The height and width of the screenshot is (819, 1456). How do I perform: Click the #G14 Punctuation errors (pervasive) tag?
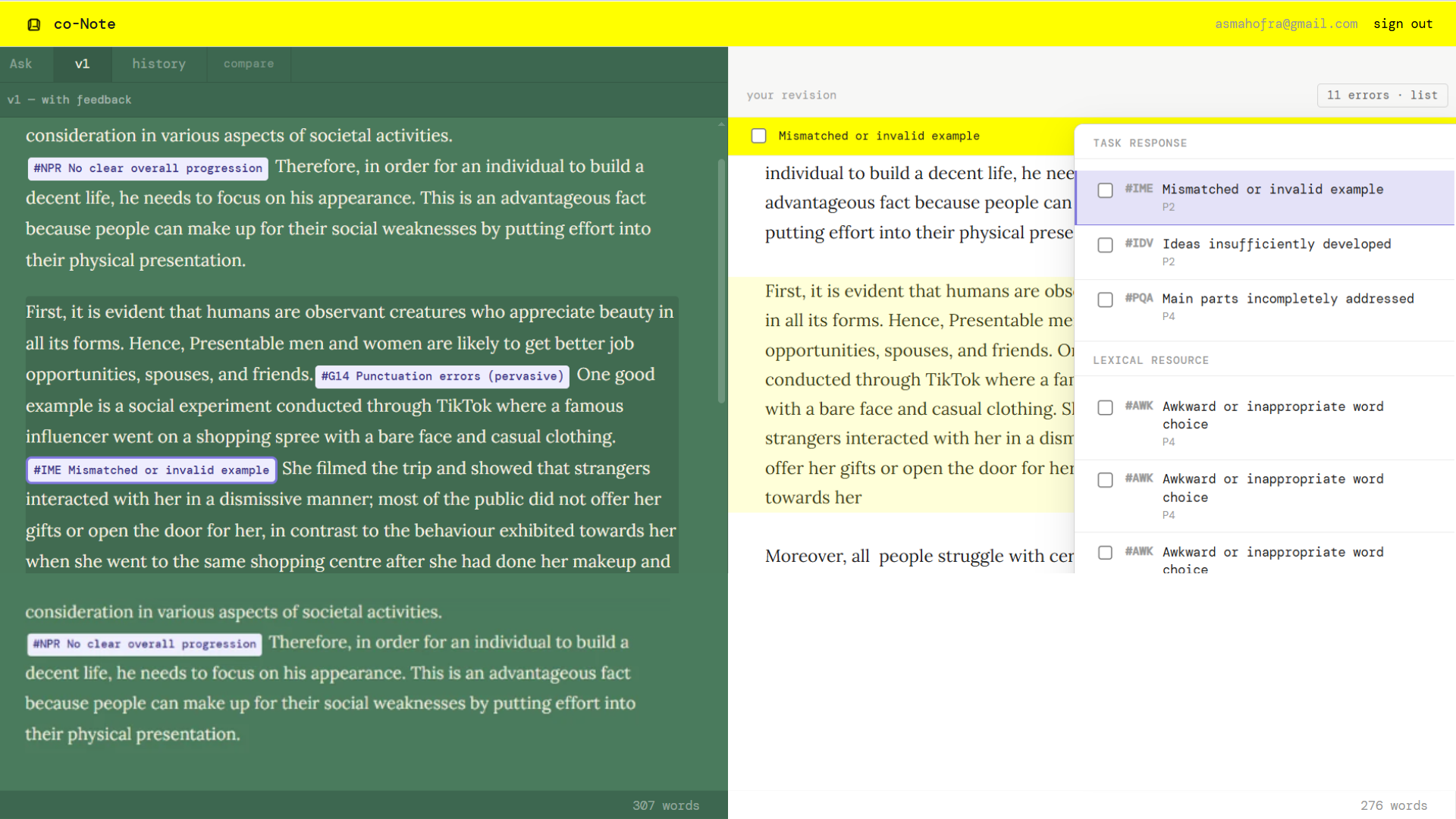pos(442,376)
